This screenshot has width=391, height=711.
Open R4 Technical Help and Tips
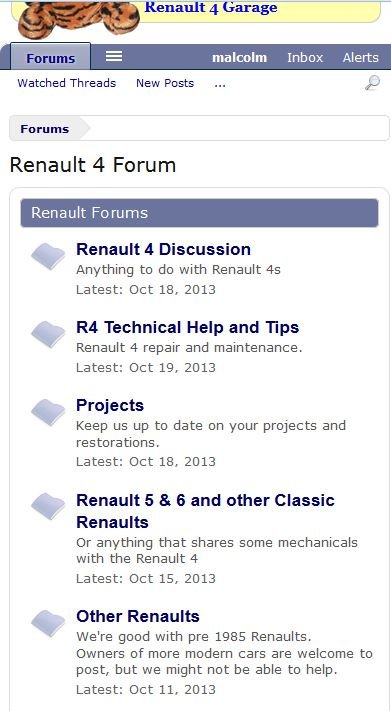[187, 327]
